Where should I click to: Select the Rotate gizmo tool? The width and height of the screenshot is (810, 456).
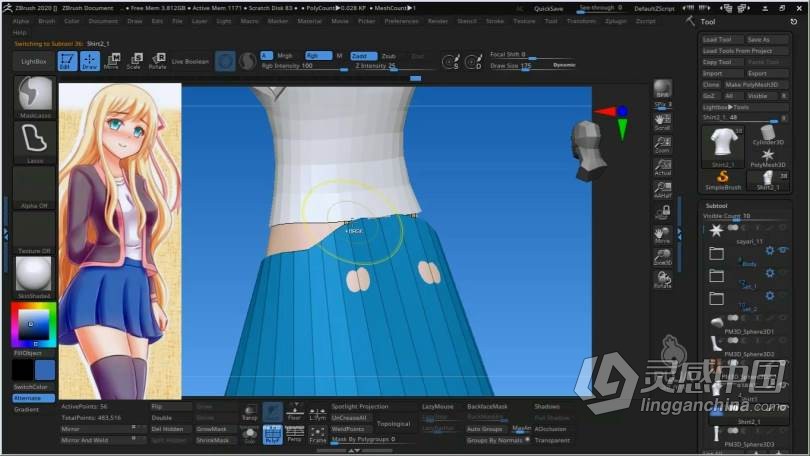click(x=157, y=61)
